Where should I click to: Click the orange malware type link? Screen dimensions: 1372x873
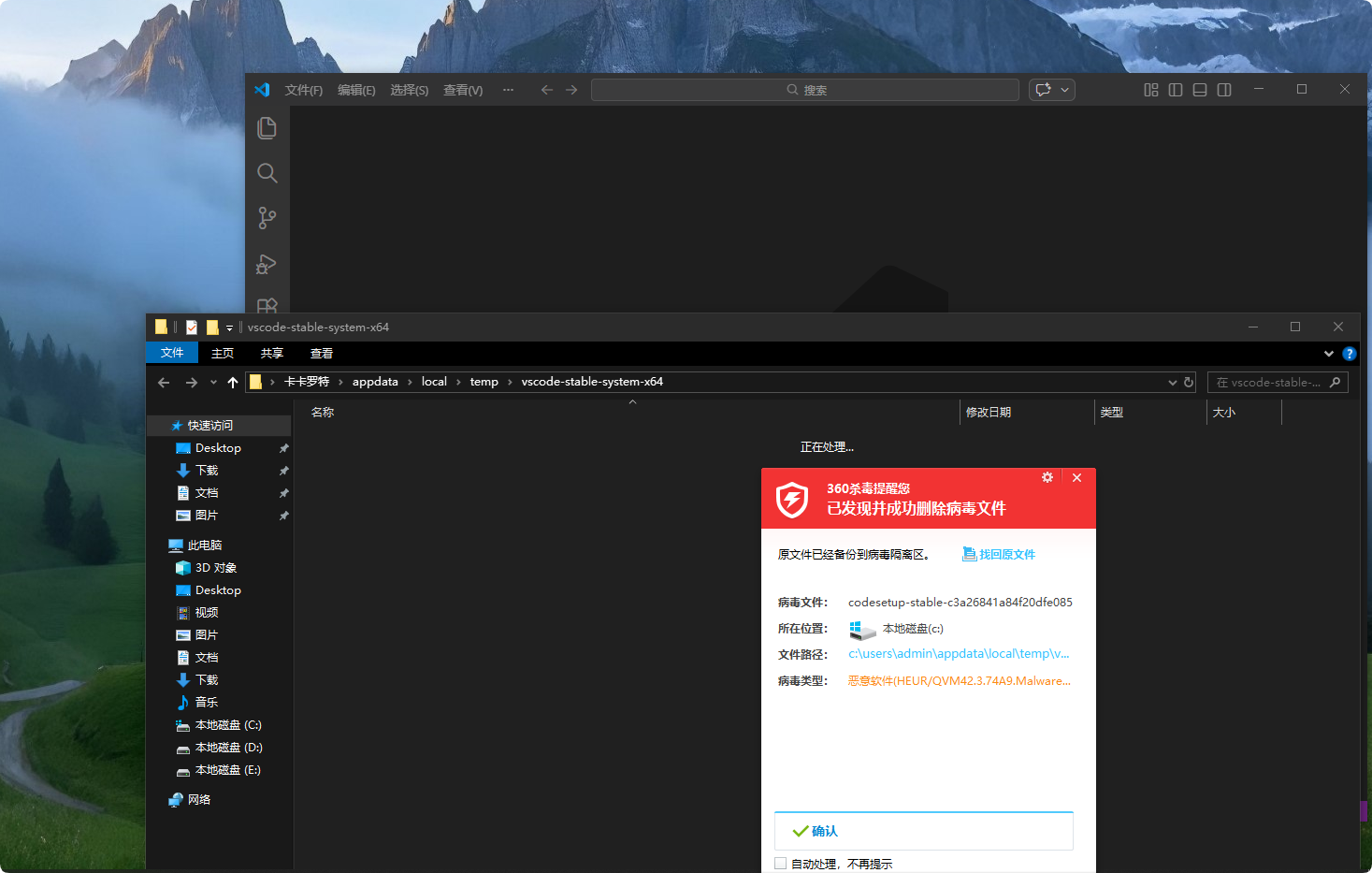[959, 681]
